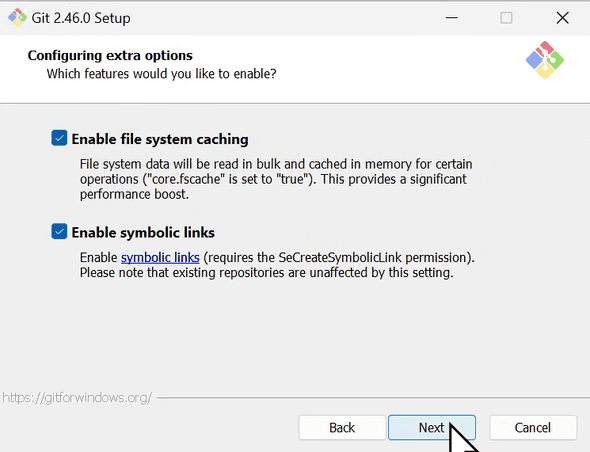Click the disabled maximize button
590x452 pixels.
[506, 18]
